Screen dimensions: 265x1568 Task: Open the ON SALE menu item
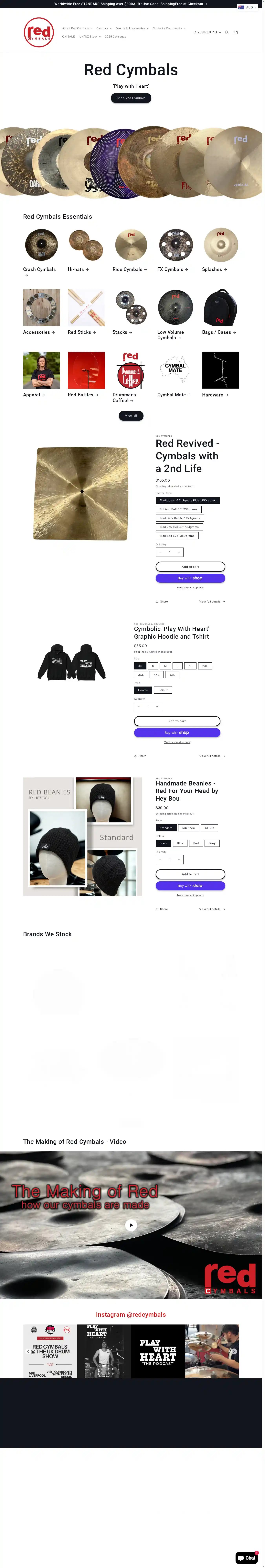click(x=68, y=37)
